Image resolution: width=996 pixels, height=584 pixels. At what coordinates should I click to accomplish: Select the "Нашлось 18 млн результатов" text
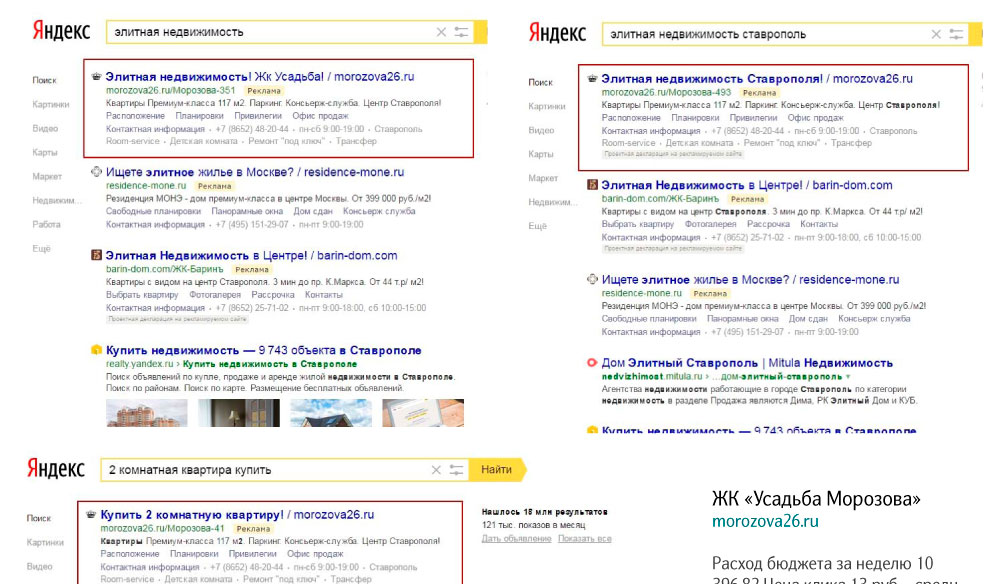(x=544, y=512)
